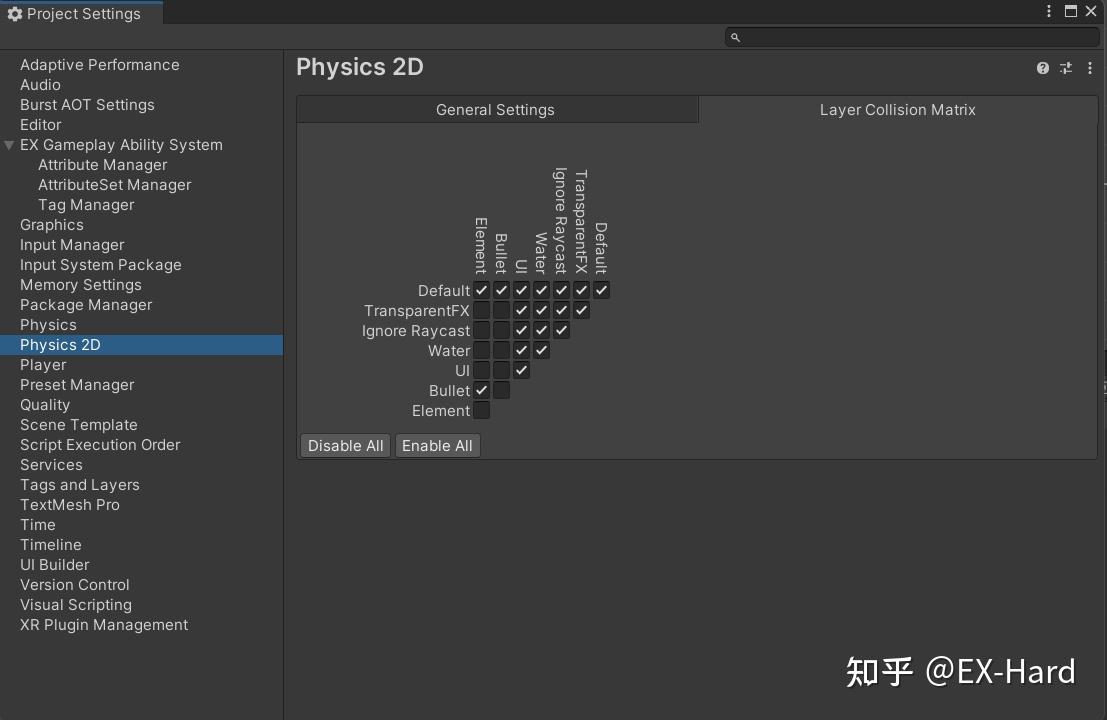The height and width of the screenshot is (720, 1107).
Task: Open the kebab menu next to presets icon
Action: pos(1089,68)
